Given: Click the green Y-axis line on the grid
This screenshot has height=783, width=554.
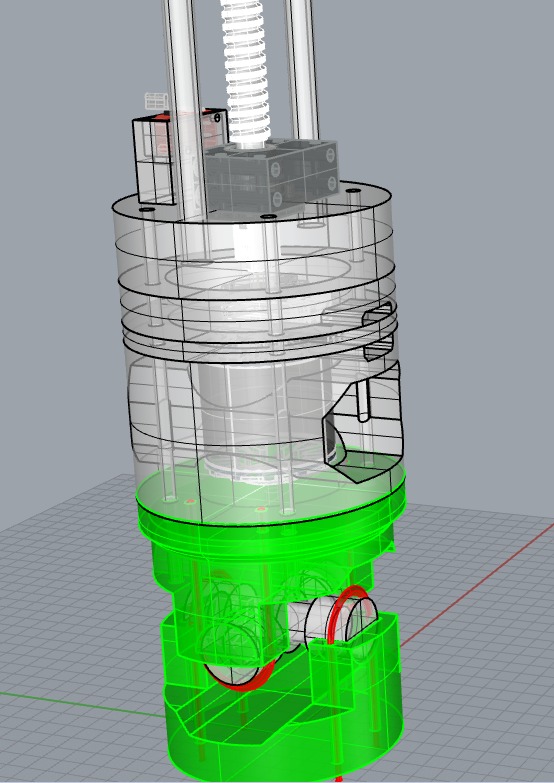Looking at the screenshot, I should (82, 704).
